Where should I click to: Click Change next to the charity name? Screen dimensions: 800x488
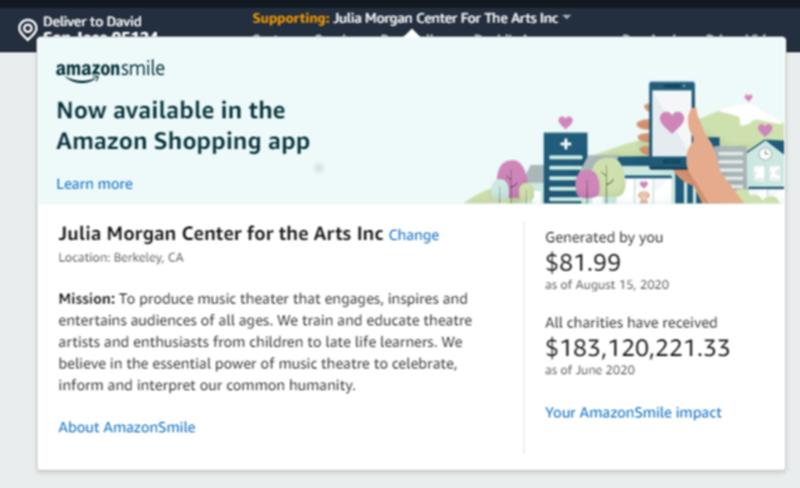point(414,235)
